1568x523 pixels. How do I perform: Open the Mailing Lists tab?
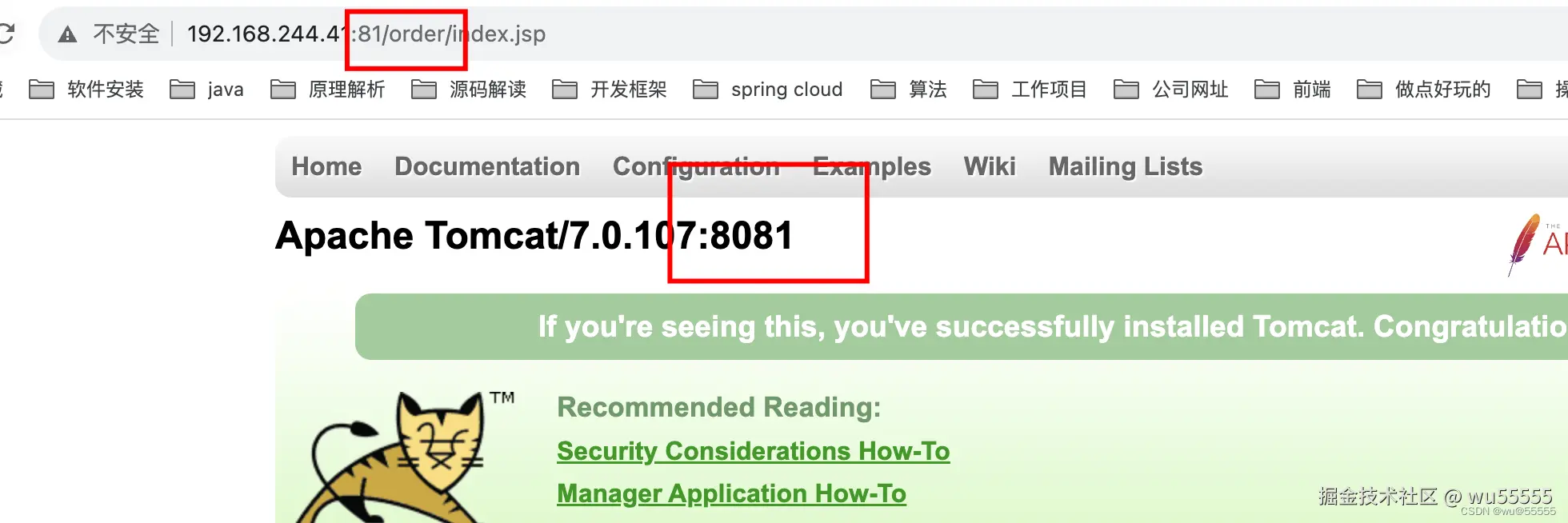tap(1126, 166)
